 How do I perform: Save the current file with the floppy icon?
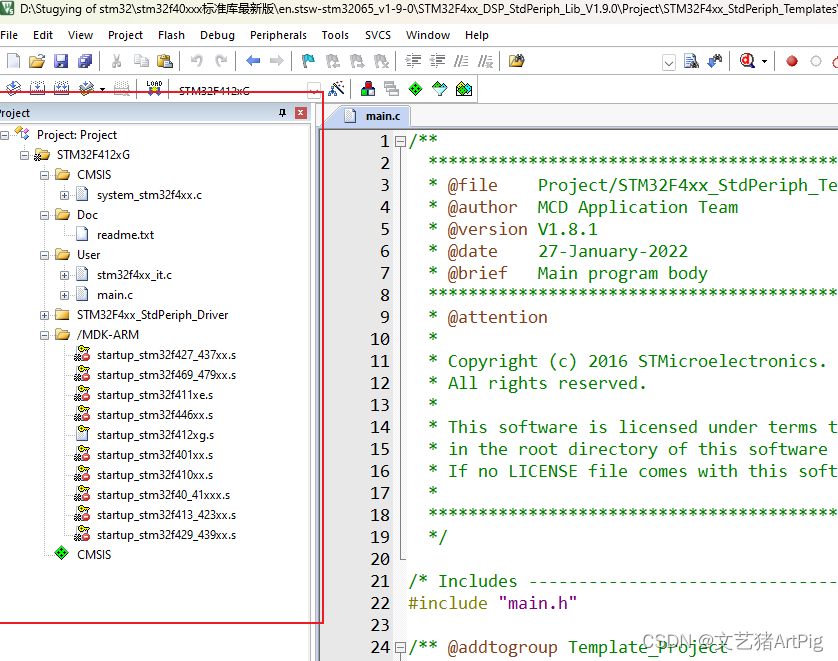[61, 61]
